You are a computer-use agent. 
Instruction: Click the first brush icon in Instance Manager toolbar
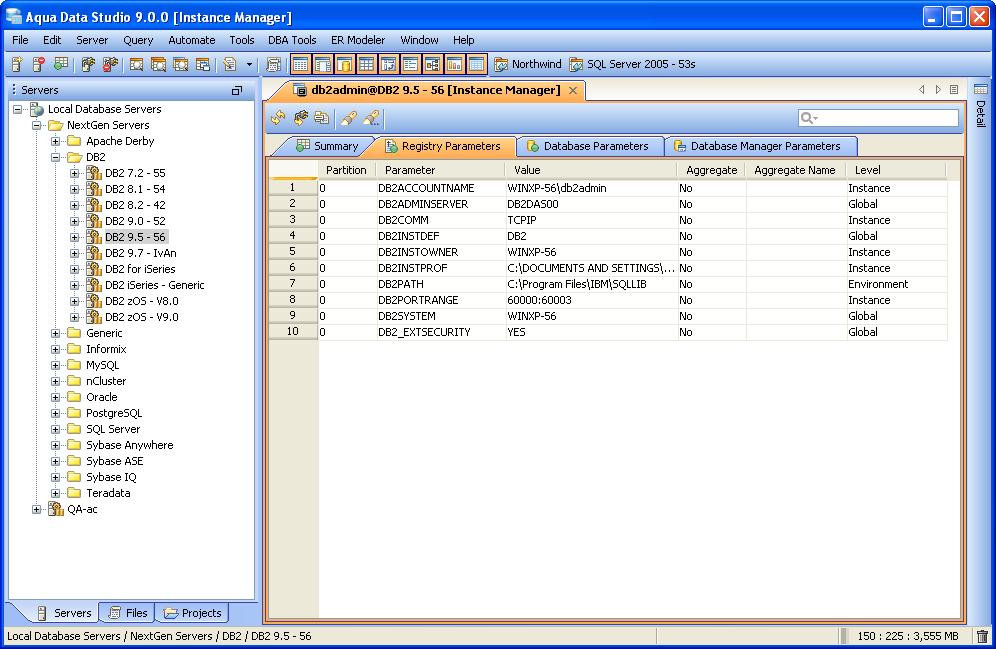pos(348,117)
